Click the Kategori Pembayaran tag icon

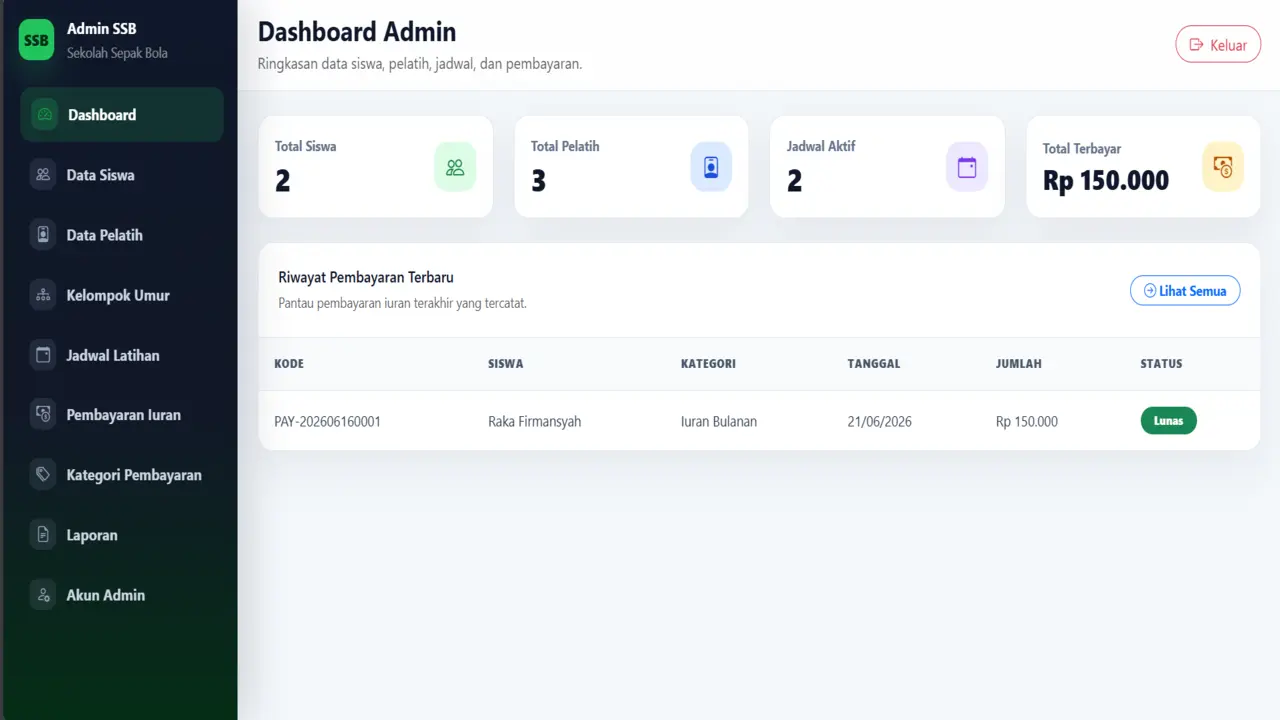coord(43,475)
